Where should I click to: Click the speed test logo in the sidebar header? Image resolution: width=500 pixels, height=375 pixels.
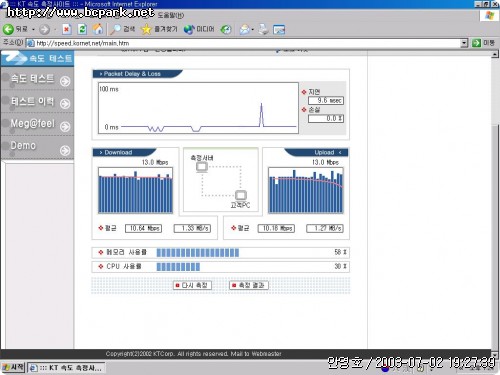click(x=37, y=59)
